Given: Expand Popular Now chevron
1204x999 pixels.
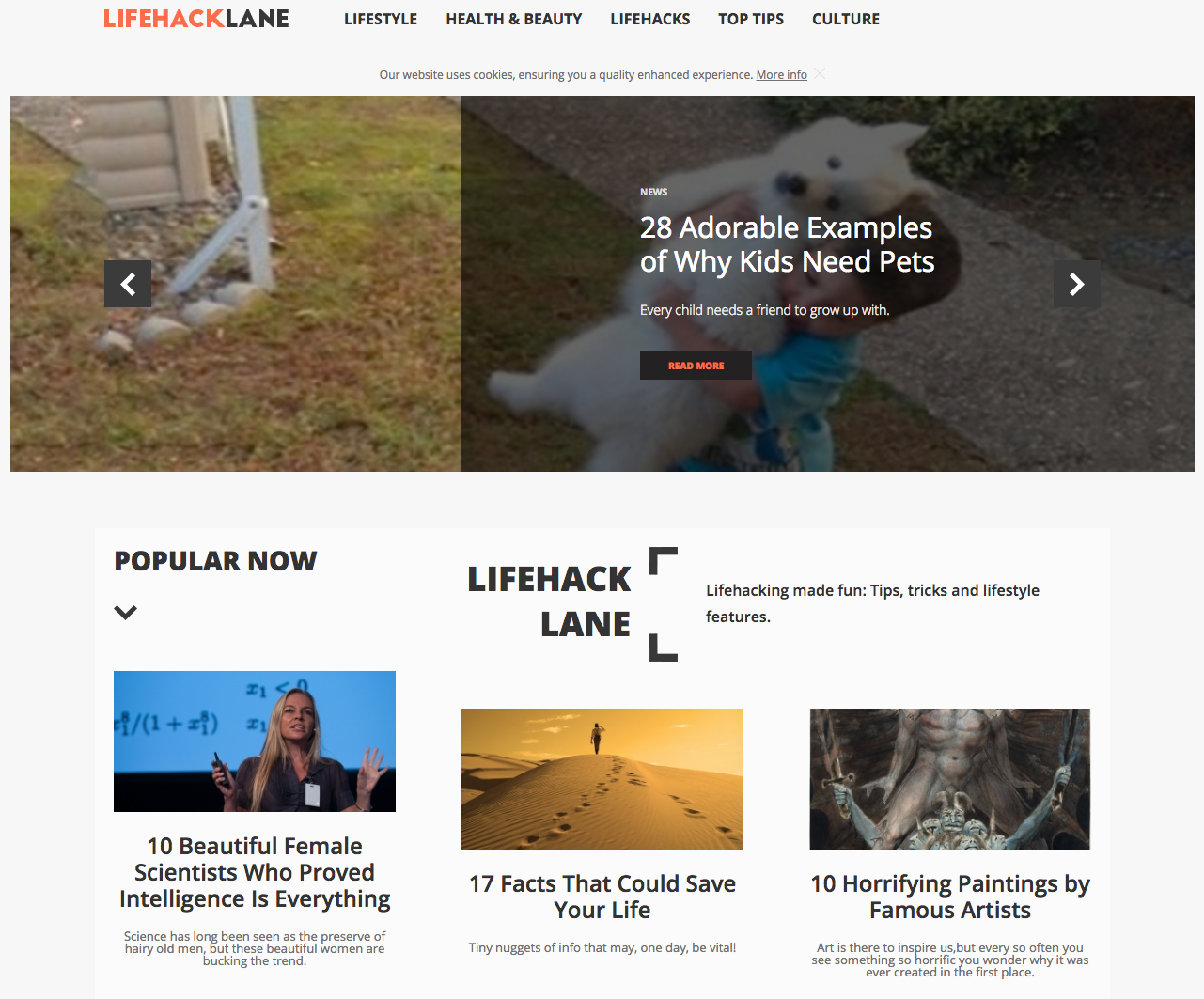Looking at the screenshot, I should point(125,612).
